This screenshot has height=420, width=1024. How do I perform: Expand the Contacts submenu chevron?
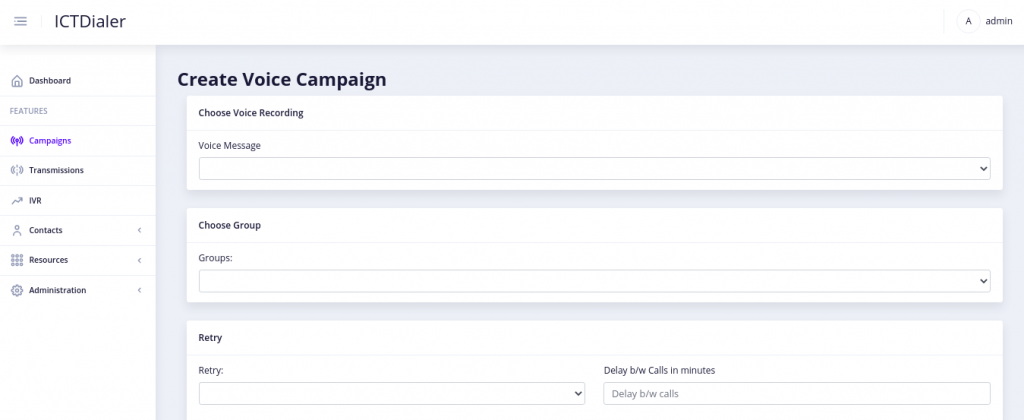[139, 230]
